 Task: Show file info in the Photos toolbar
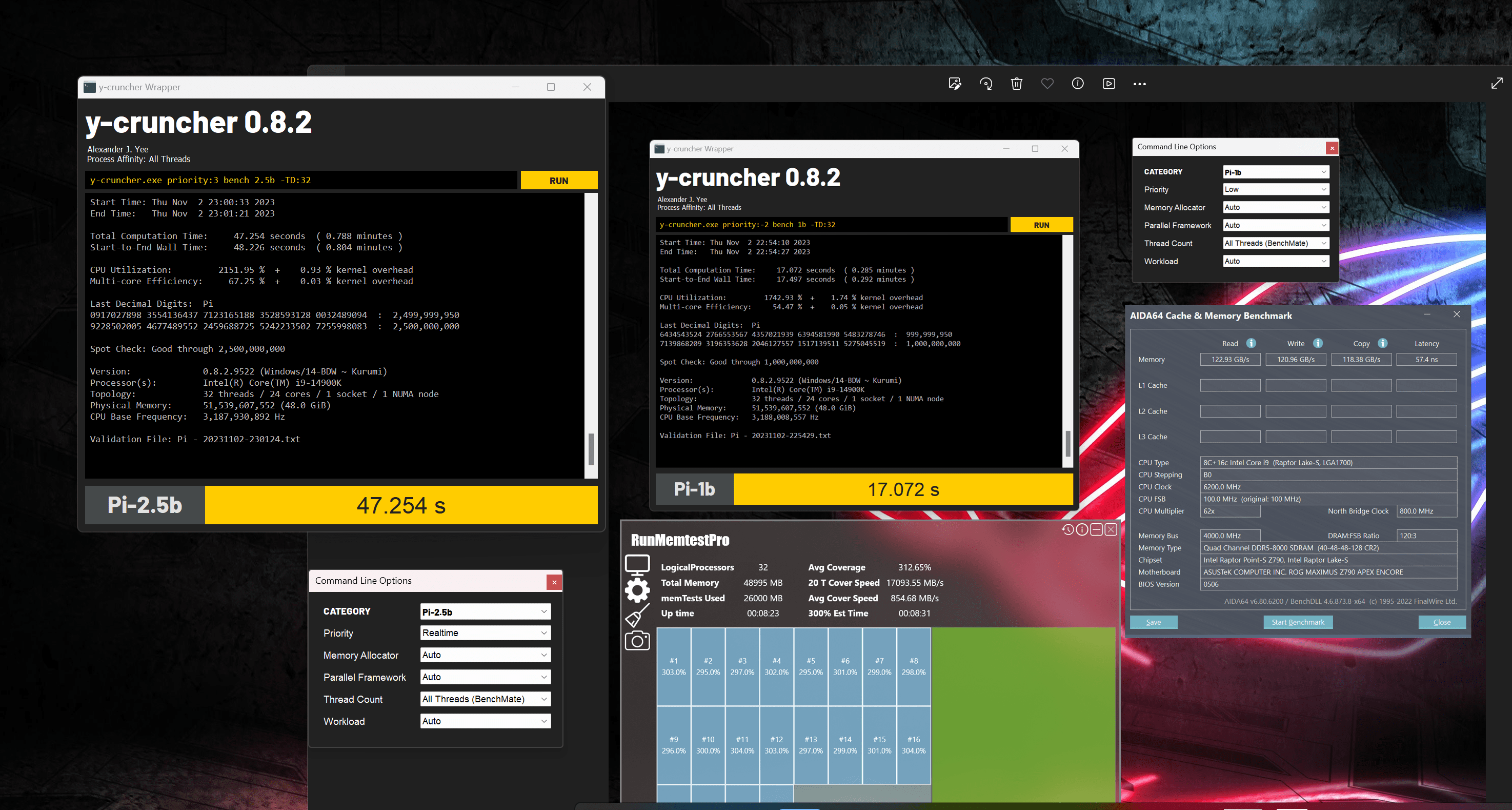(x=1078, y=84)
